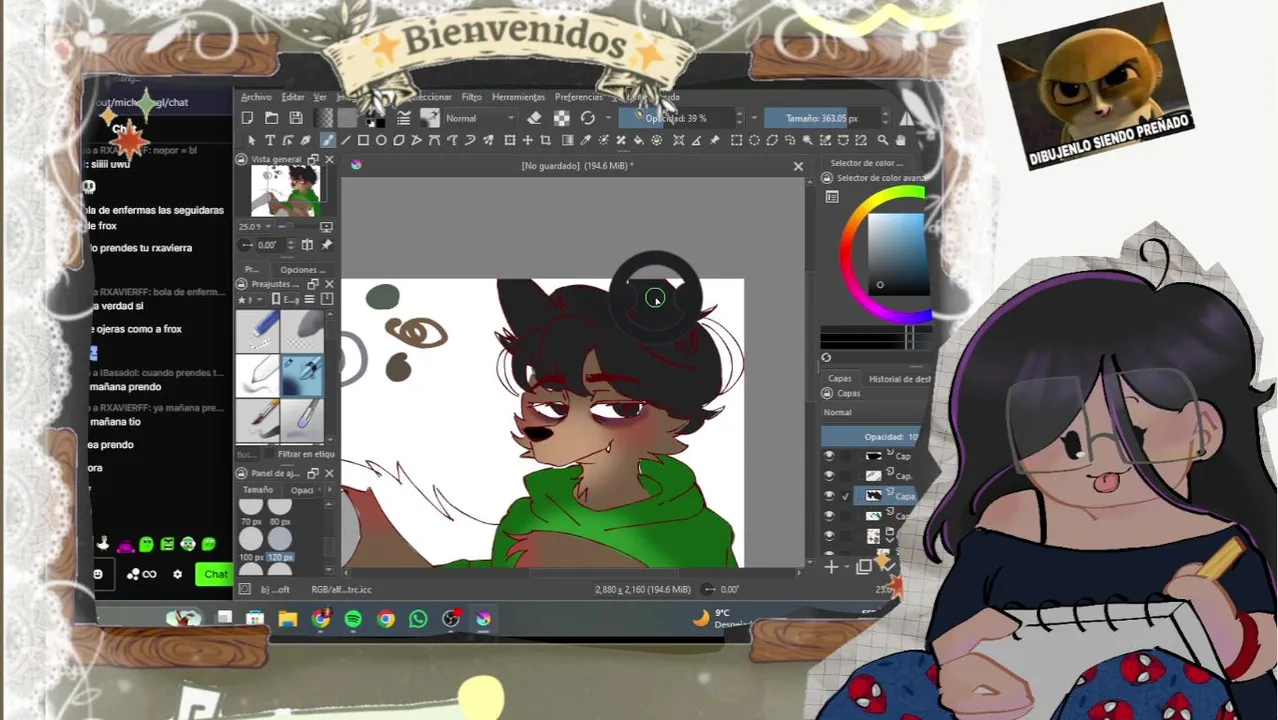Select the Text tool in Krita toolbox
The image size is (1278, 720).
coord(270,140)
